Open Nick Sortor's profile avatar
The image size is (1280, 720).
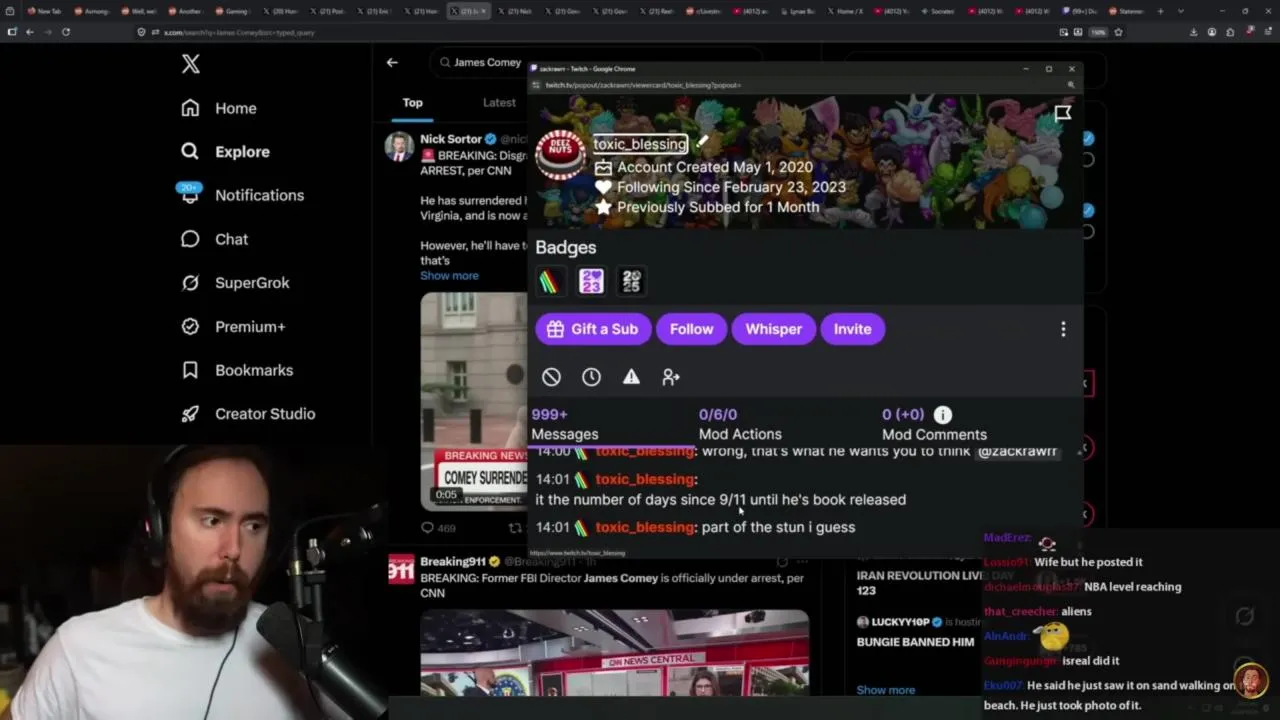click(399, 146)
